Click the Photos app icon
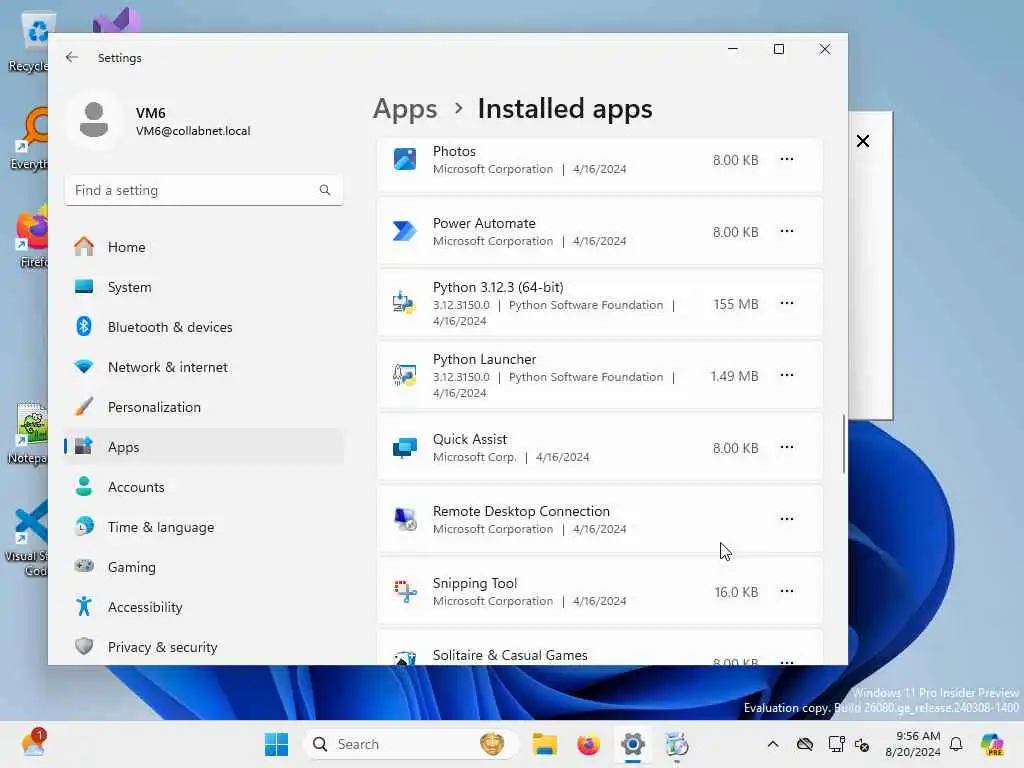This screenshot has width=1024, height=768. (405, 159)
